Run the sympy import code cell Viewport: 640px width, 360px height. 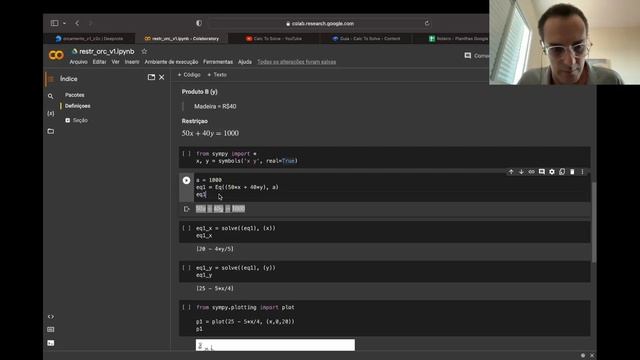tap(186, 153)
